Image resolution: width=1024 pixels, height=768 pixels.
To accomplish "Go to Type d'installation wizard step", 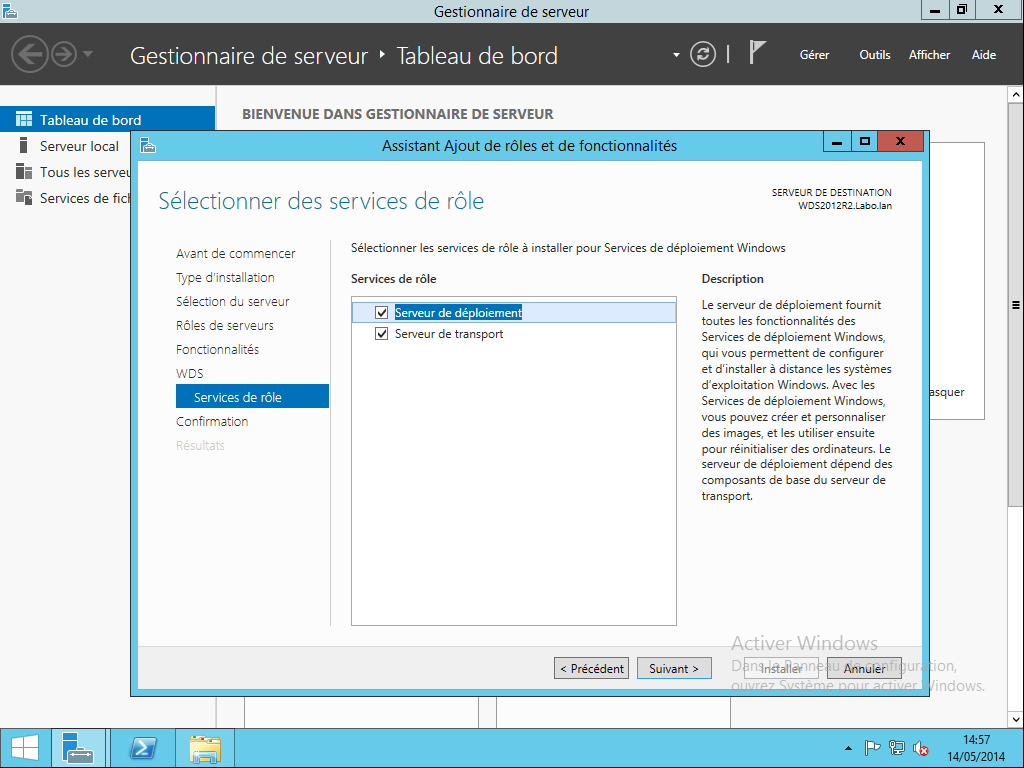I will coord(225,278).
